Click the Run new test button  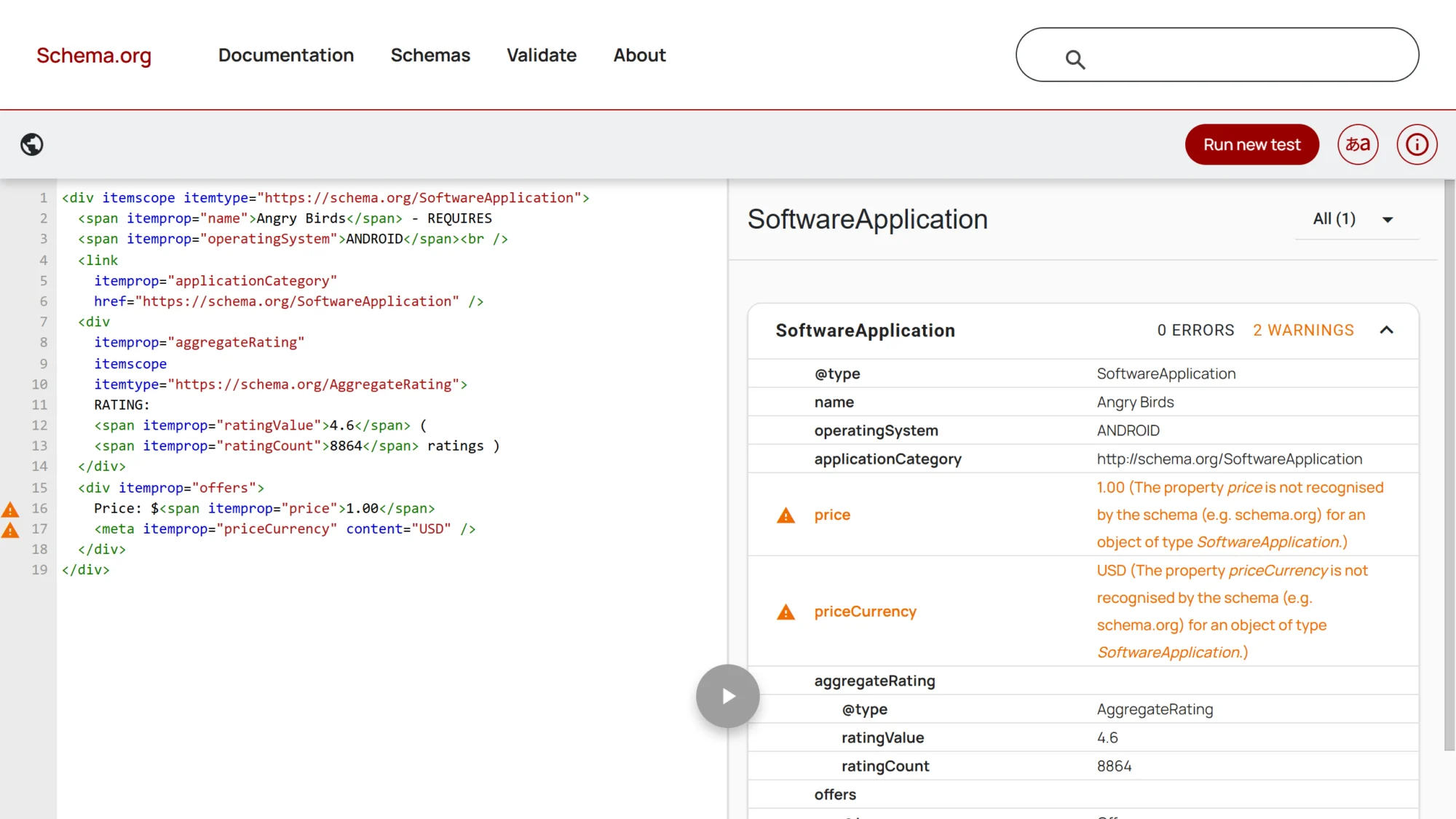click(x=1251, y=144)
